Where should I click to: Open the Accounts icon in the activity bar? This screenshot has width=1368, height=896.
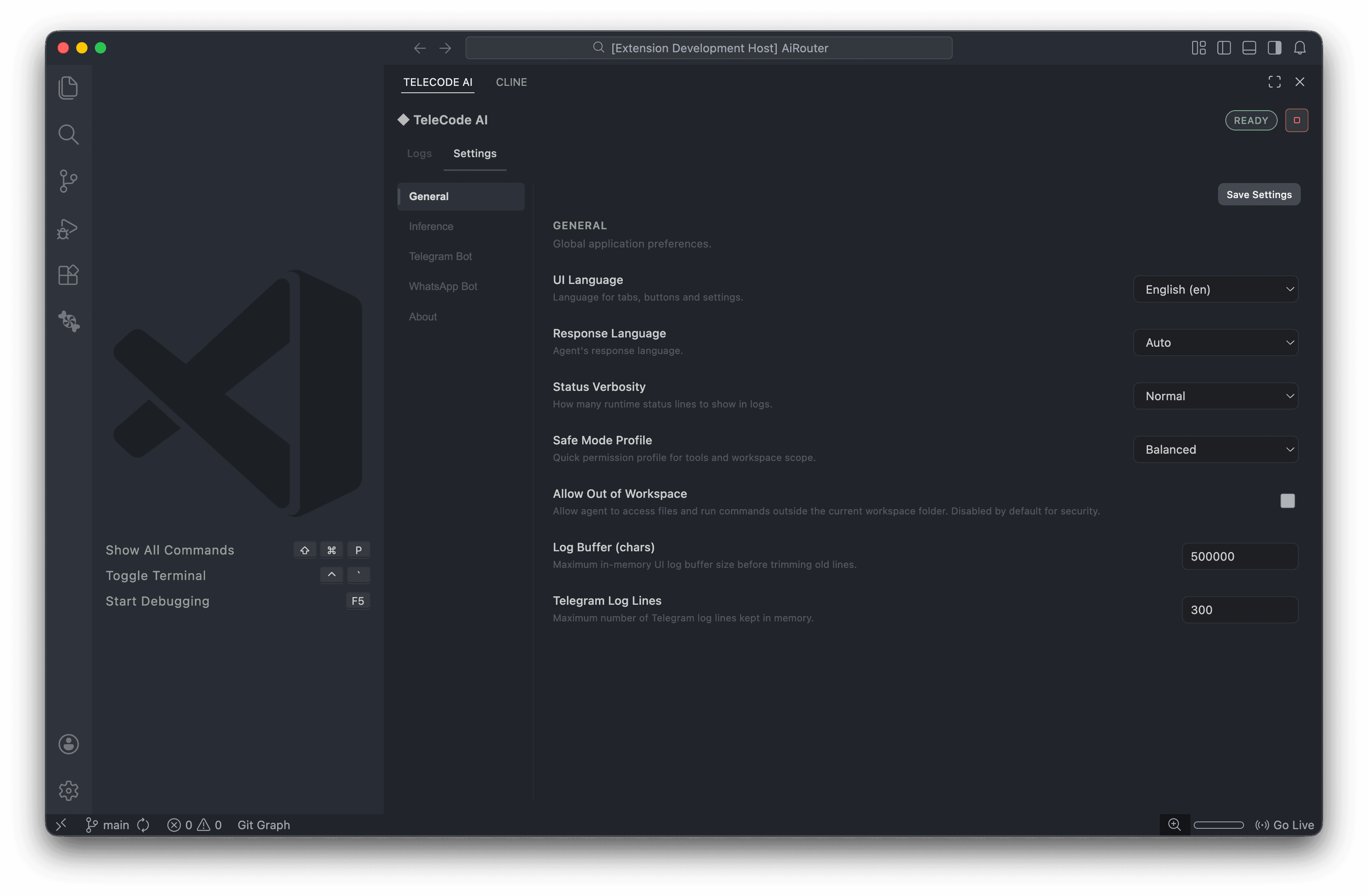(68, 744)
